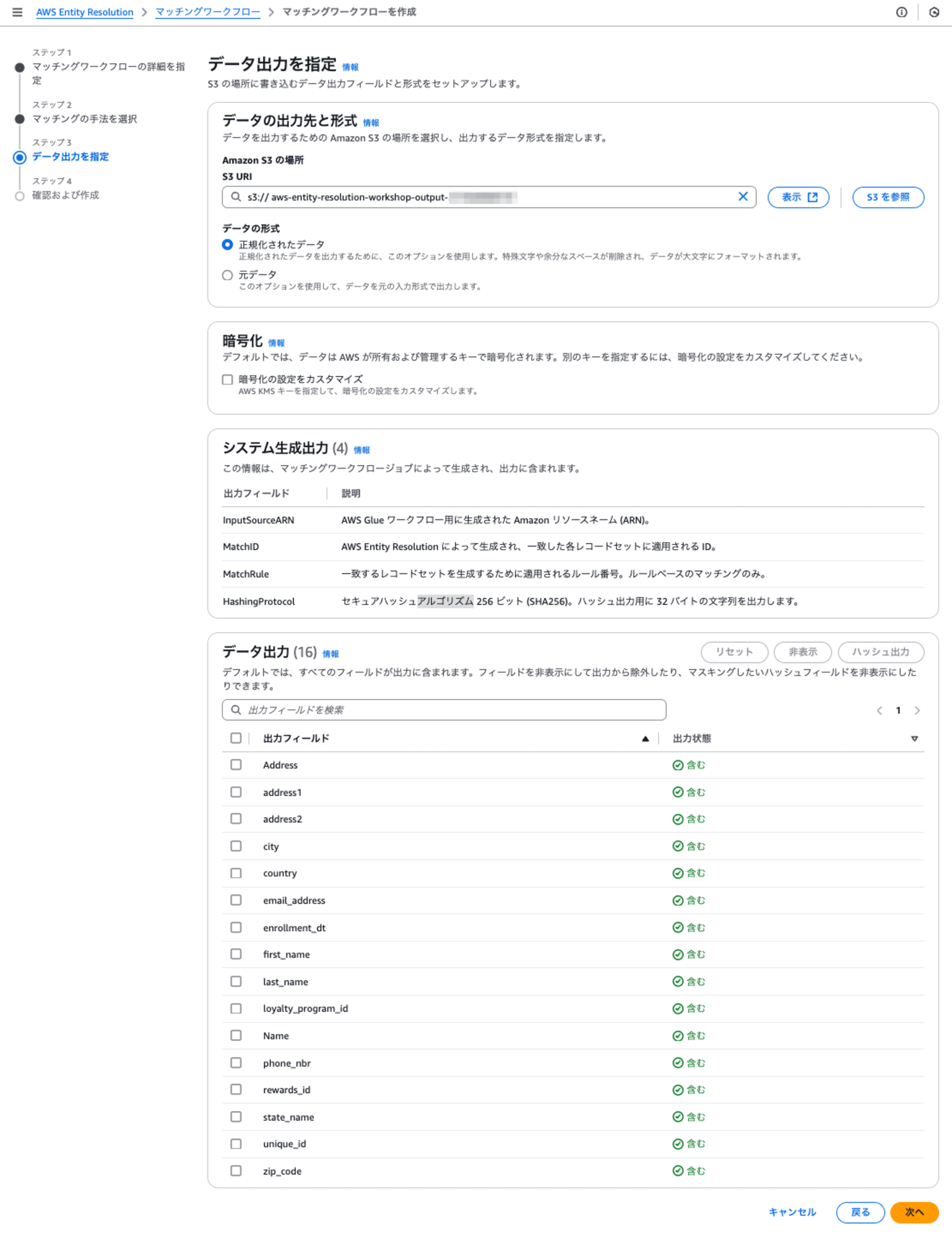
Task: Click the ハッシュ出力 hash output button
Action: [880, 652]
